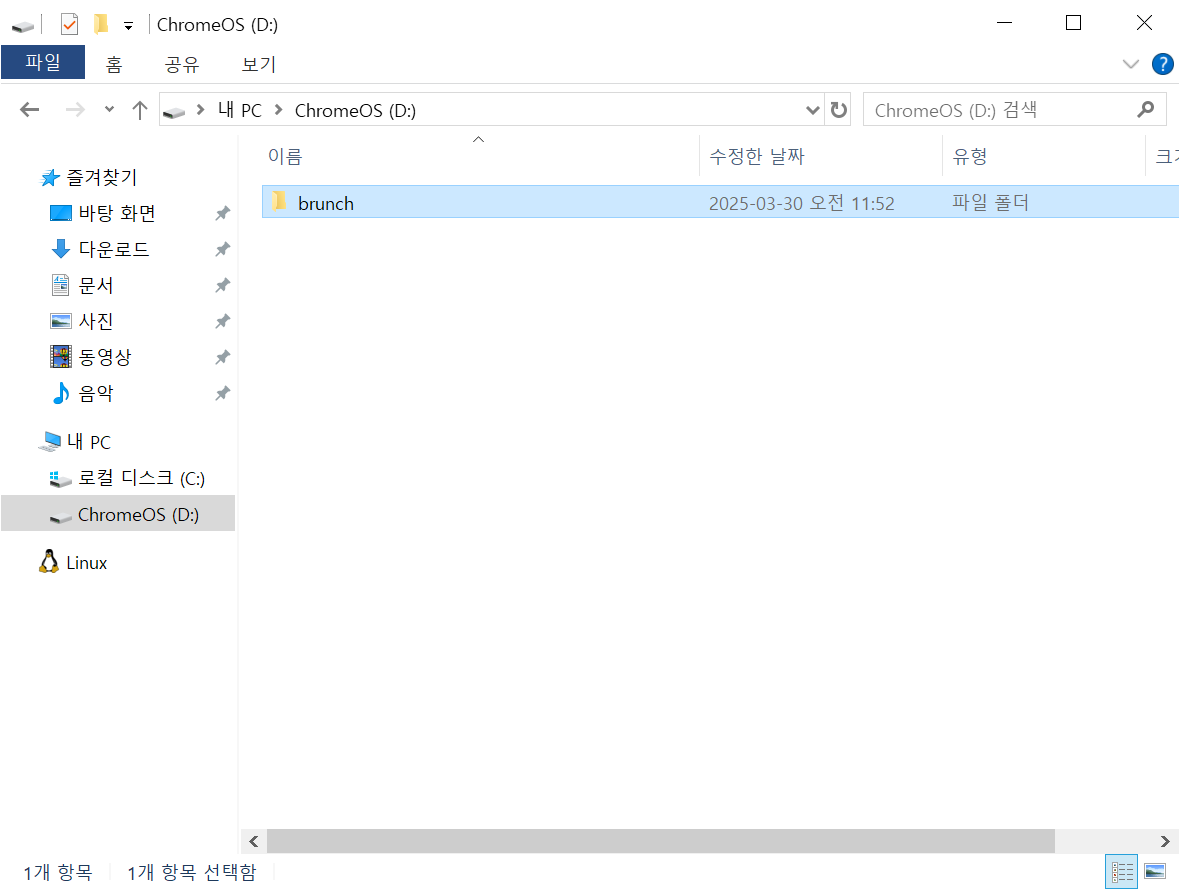Click the brunch folder icon
This screenshot has height=890, width=1180.
tap(279, 202)
